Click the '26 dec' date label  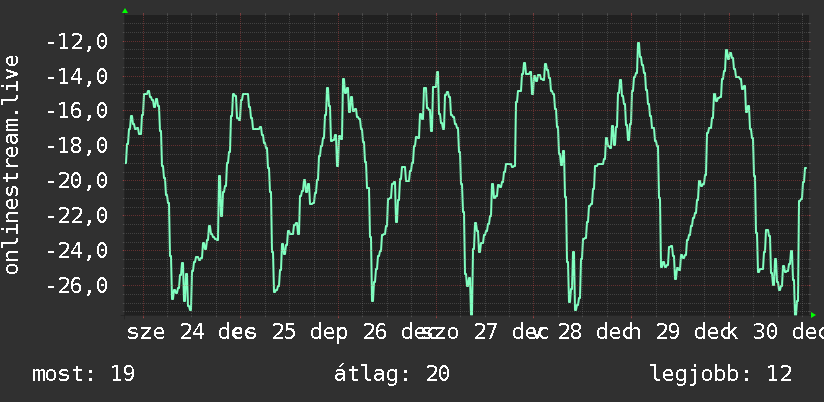[400, 332]
